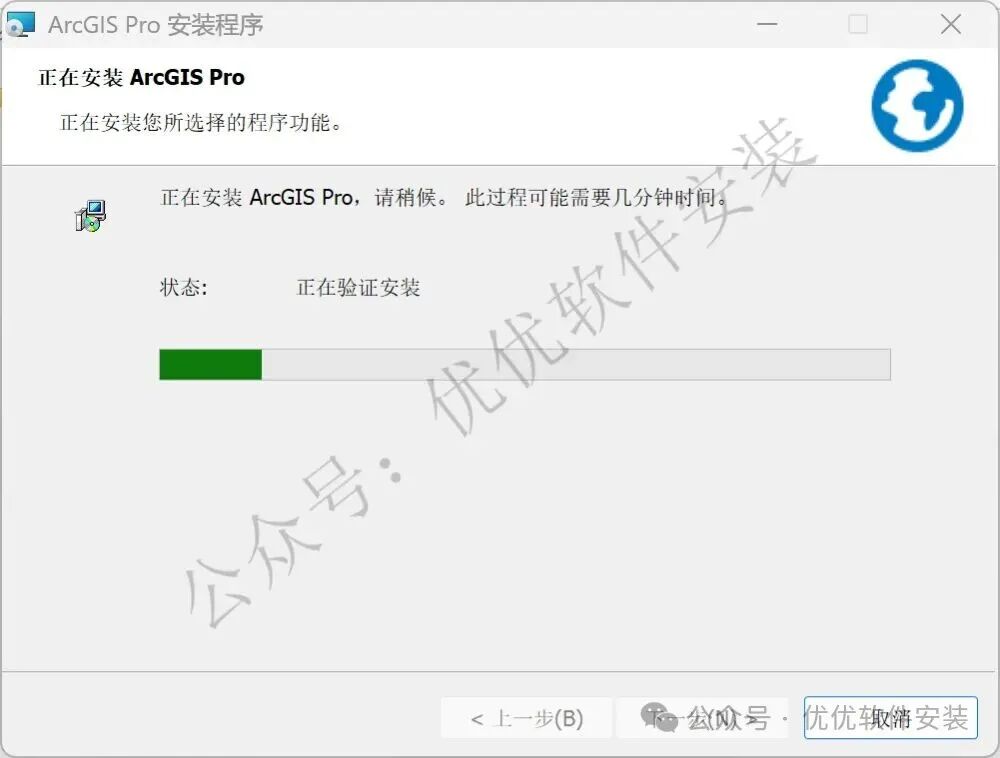
Task: Click the ArcGIS Pro globe logo
Action: (x=917, y=106)
